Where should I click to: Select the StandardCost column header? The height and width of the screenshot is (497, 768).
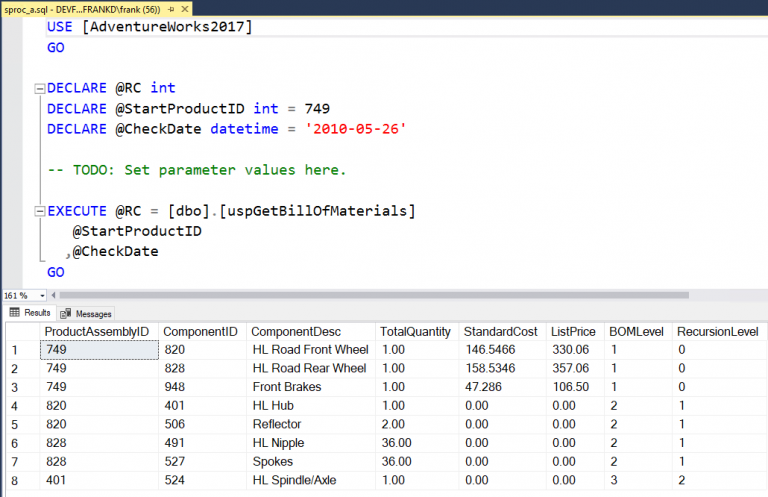click(x=500, y=331)
